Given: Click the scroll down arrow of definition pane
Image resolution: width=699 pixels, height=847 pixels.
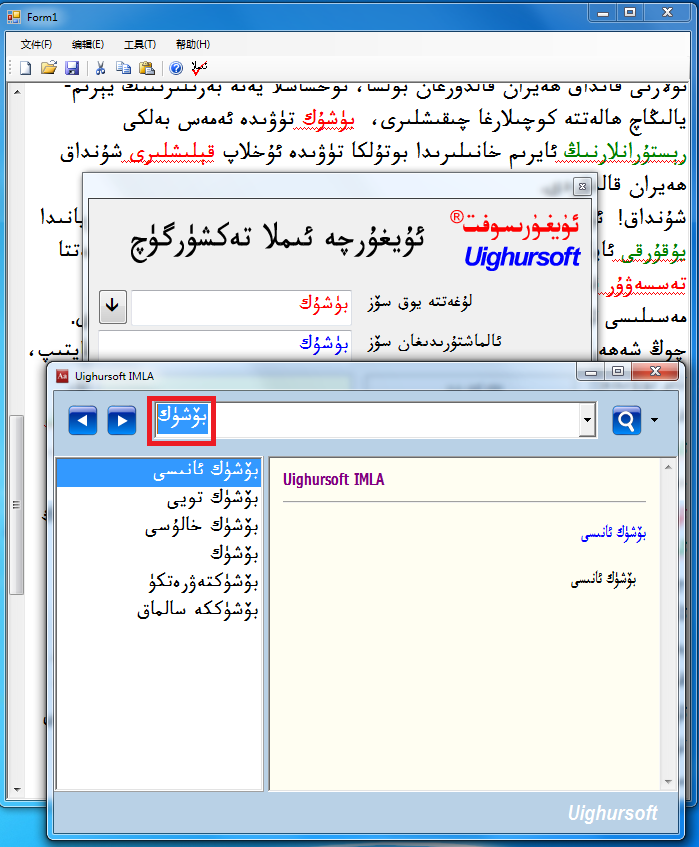Looking at the screenshot, I should [x=668, y=782].
